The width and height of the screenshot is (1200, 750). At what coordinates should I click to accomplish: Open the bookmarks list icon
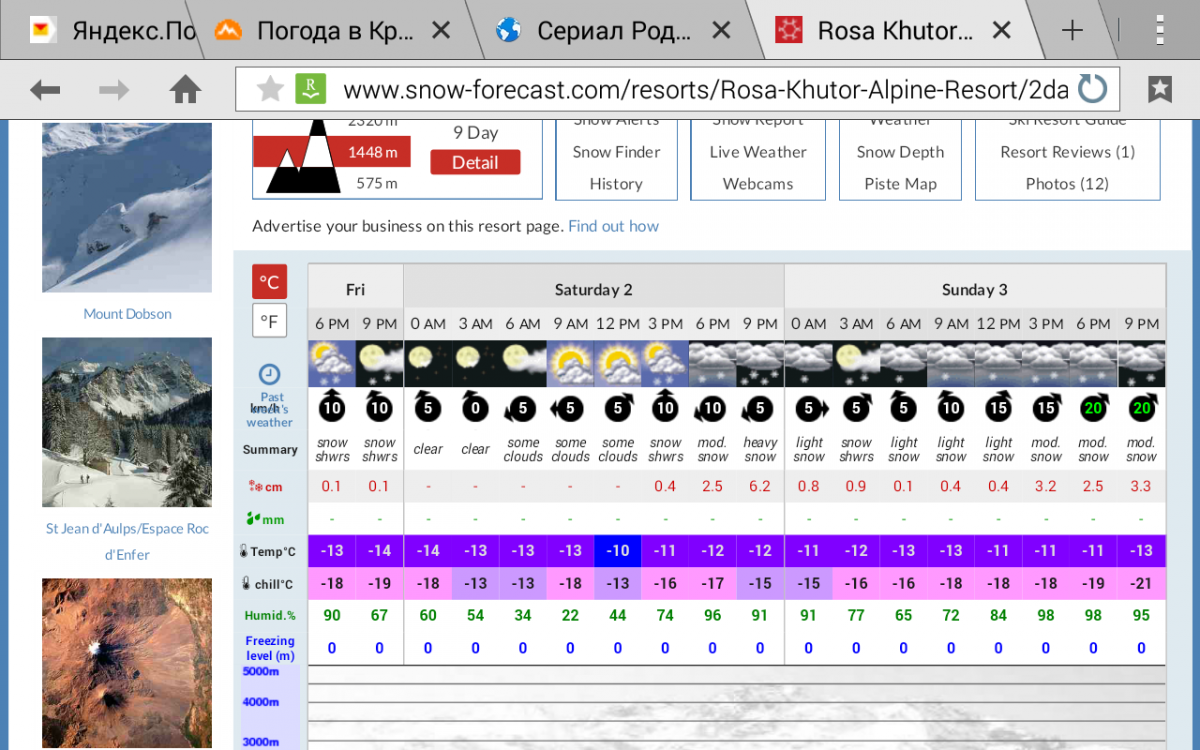click(x=1160, y=90)
